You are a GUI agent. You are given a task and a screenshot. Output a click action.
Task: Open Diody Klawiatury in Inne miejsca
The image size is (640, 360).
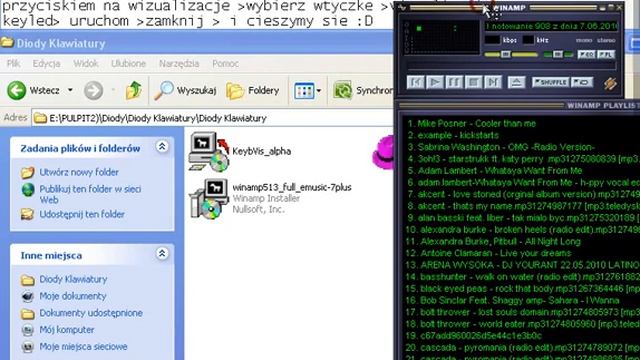73,280
